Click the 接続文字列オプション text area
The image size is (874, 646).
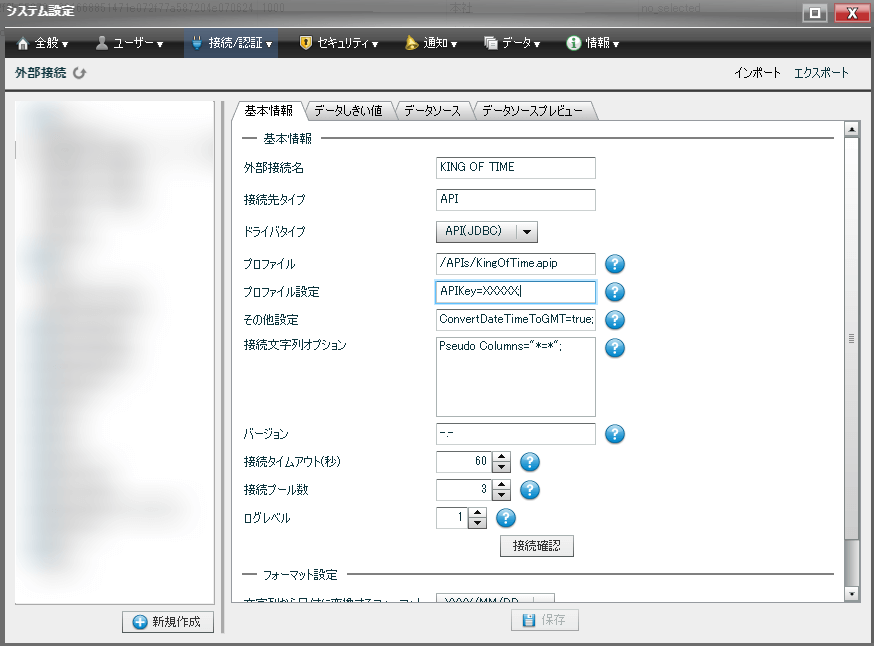(x=516, y=376)
